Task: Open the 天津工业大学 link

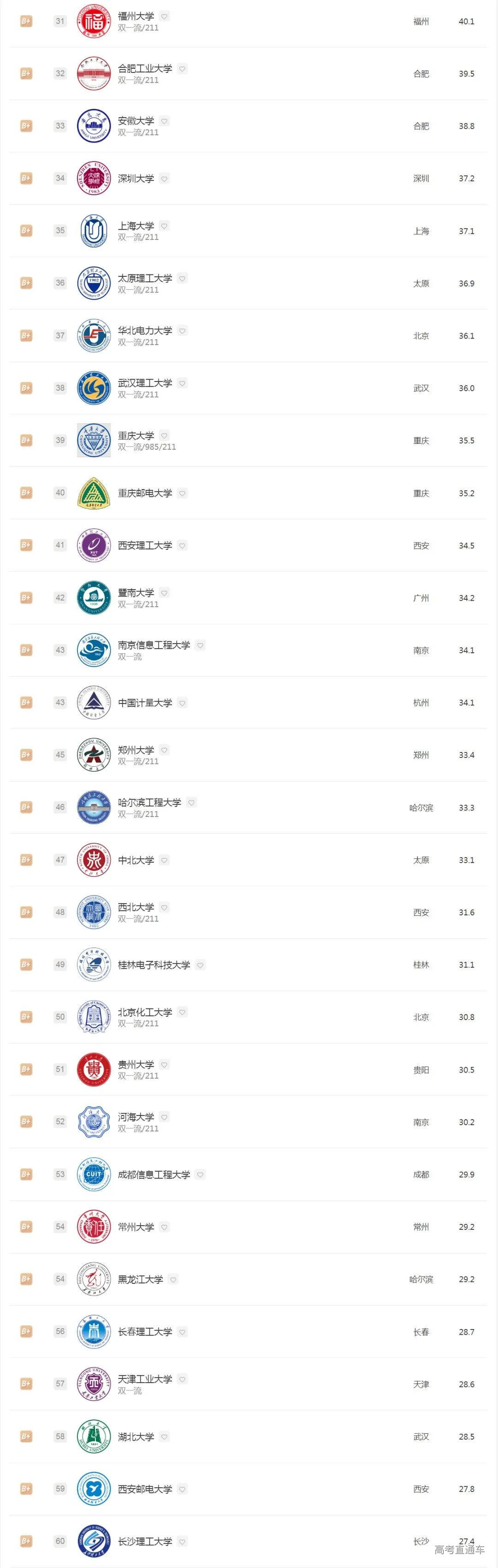Action: [145, 1379]
